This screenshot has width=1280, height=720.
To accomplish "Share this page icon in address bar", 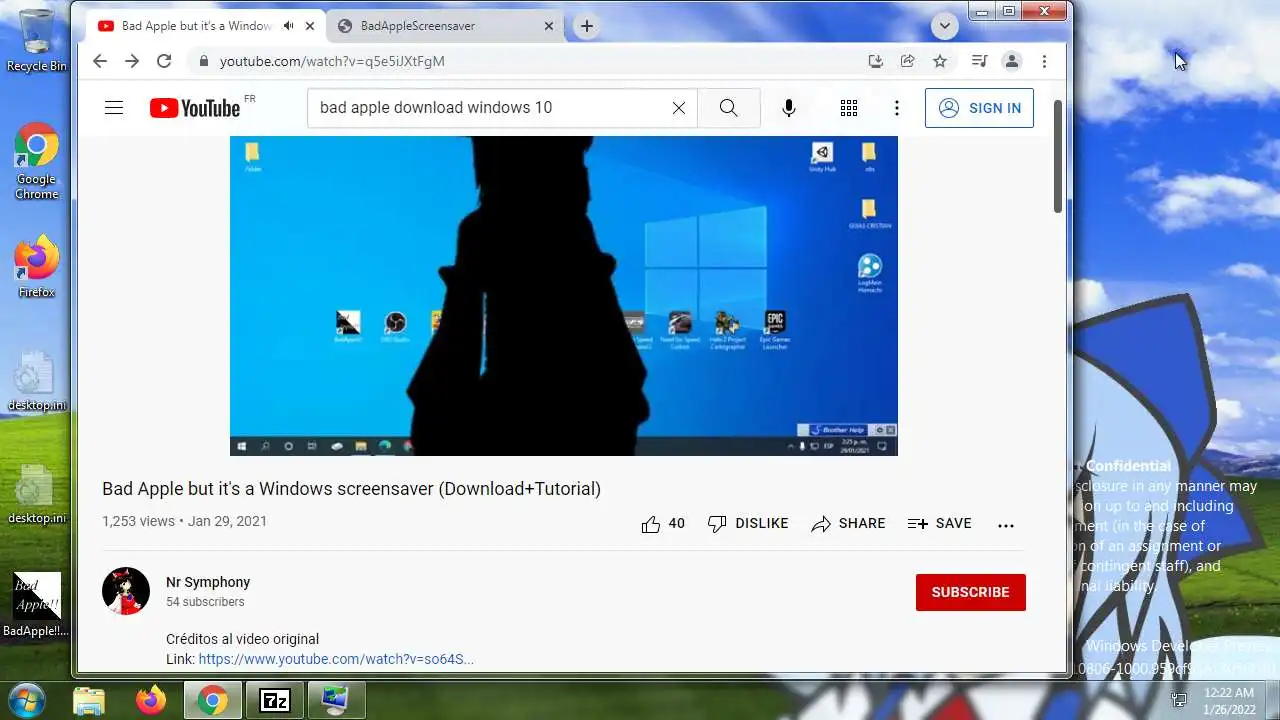I will pos(907,61).
